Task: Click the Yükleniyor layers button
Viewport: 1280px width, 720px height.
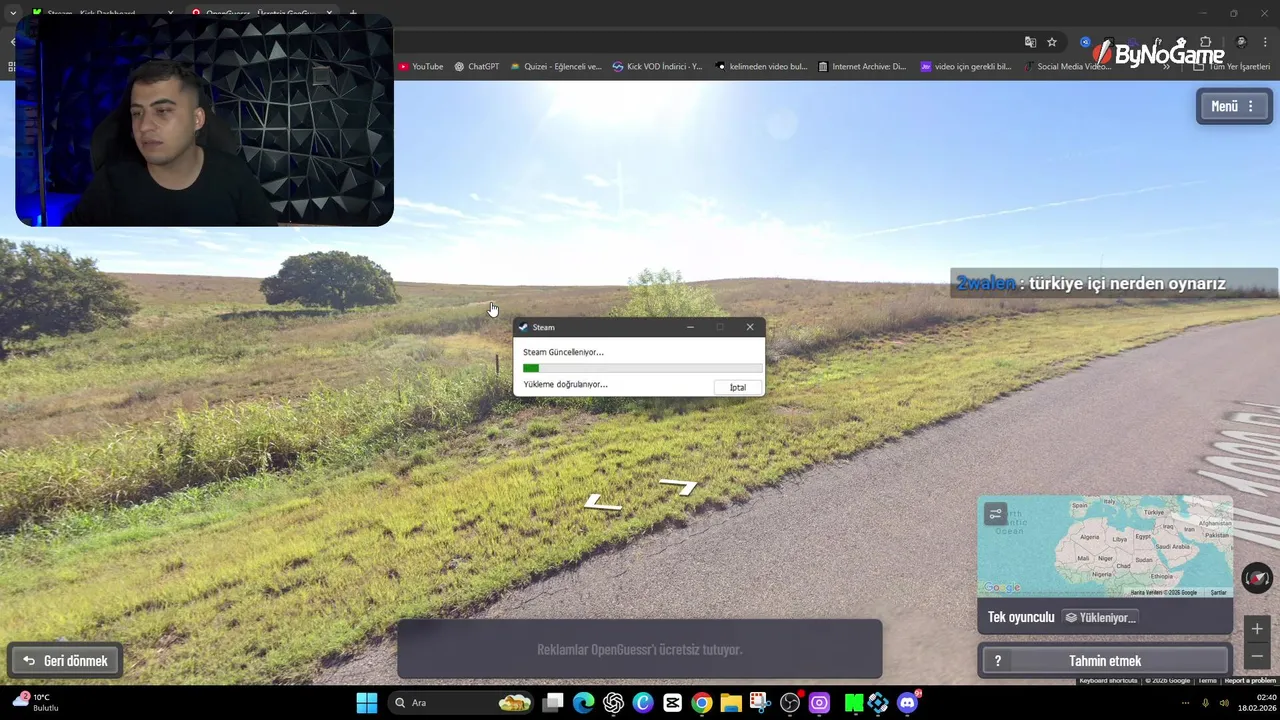Action: pyautogui.click(x=1100, y=617)
